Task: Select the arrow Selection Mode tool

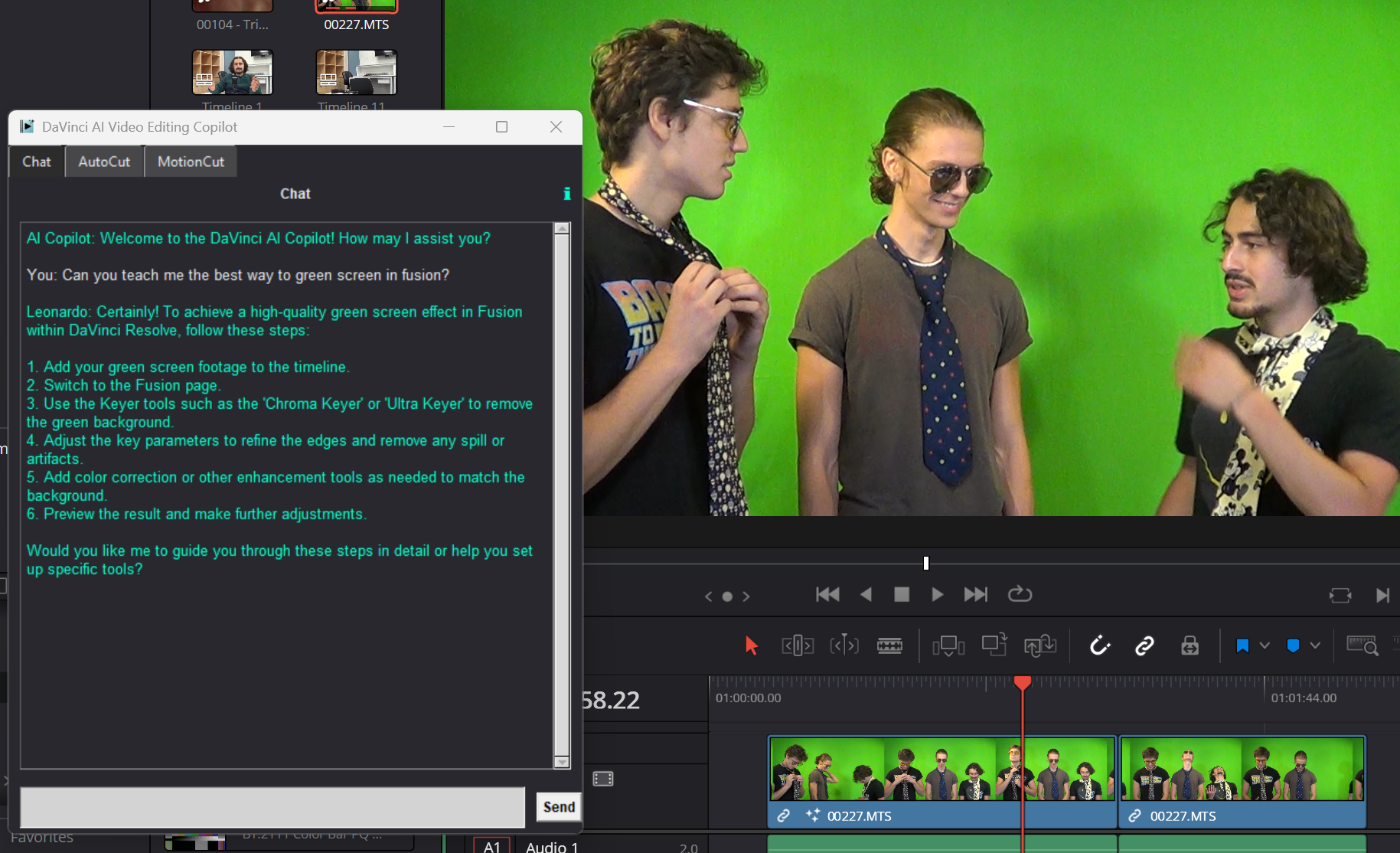Action: (x=751, y=645)
